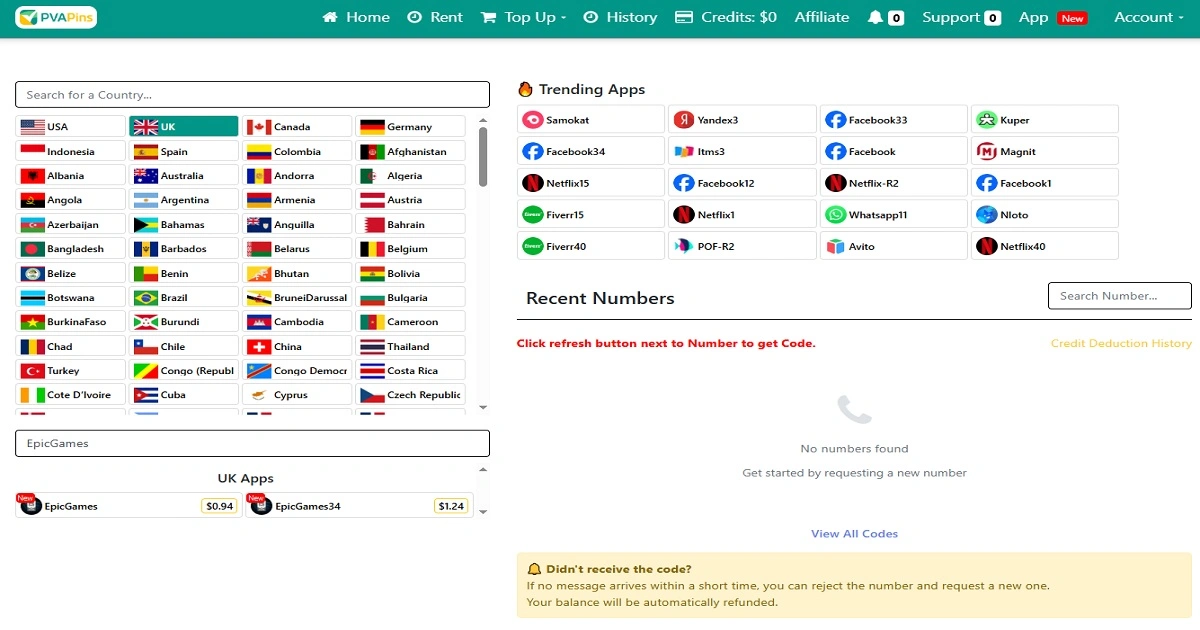Select the Magnit trending app
1200x630 pixels.
click(x=1045, y=151)
